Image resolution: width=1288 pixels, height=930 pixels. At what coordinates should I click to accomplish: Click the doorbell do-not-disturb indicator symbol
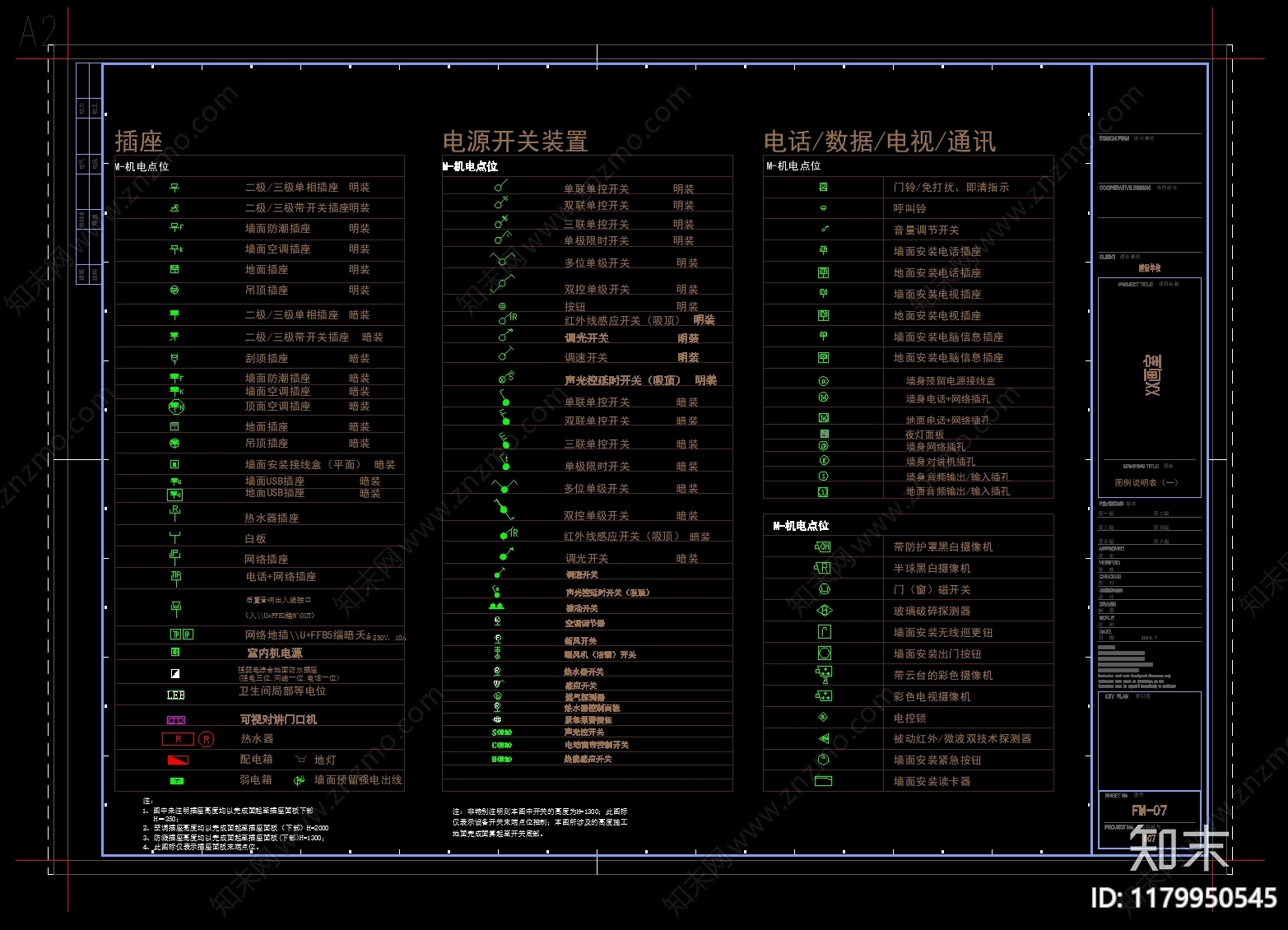[823, 187]
